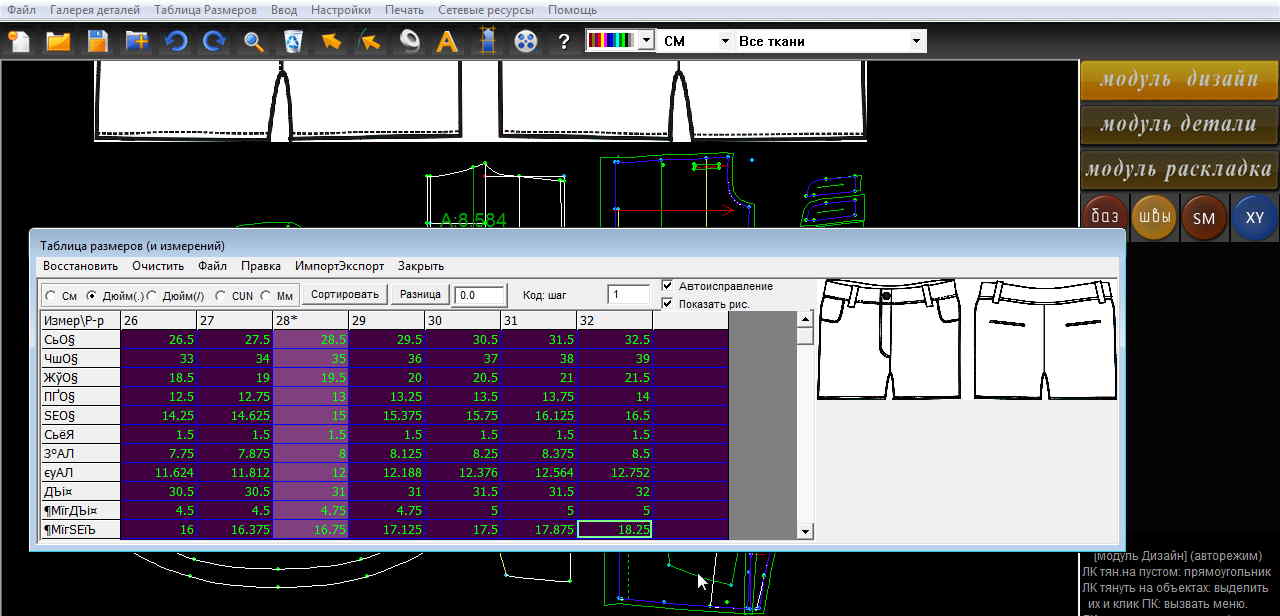Expand the Все ткани fabric dropdown

[x=916, y=41]
